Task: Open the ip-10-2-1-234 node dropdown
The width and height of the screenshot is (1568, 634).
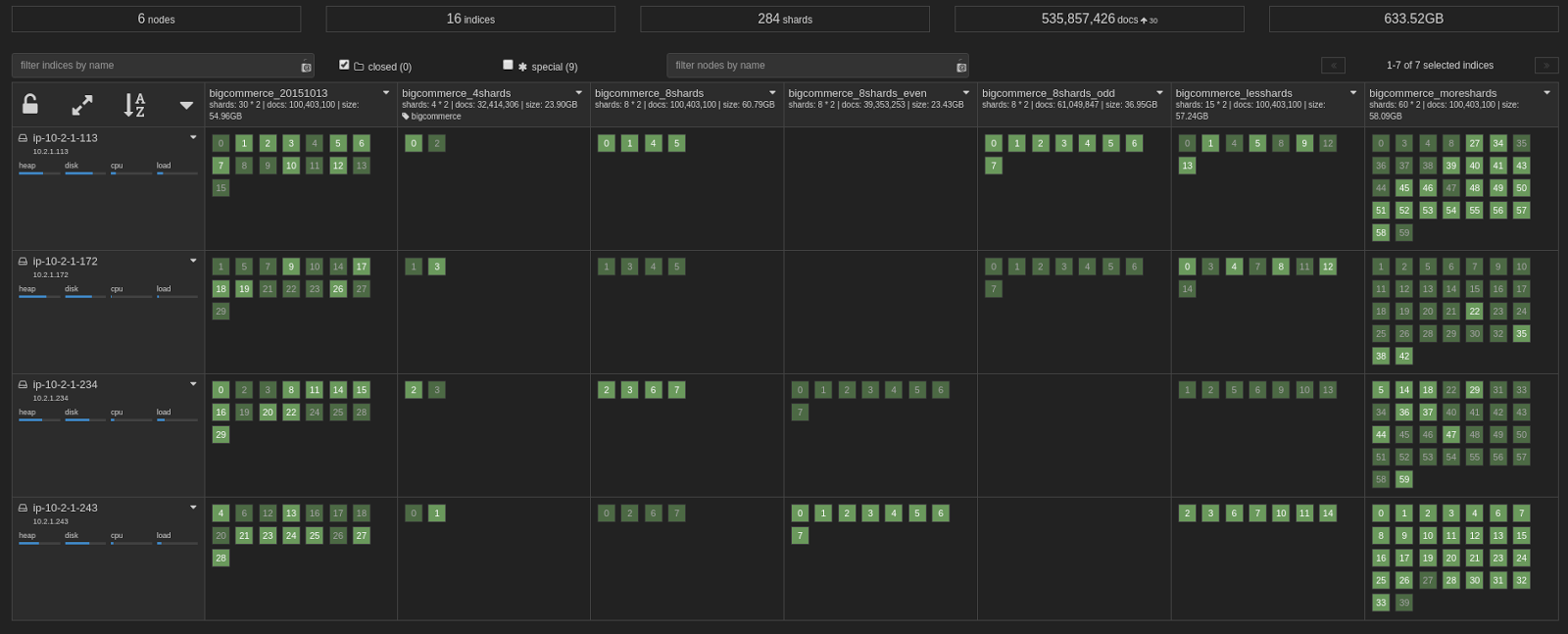Action: (x=193, y=384)
